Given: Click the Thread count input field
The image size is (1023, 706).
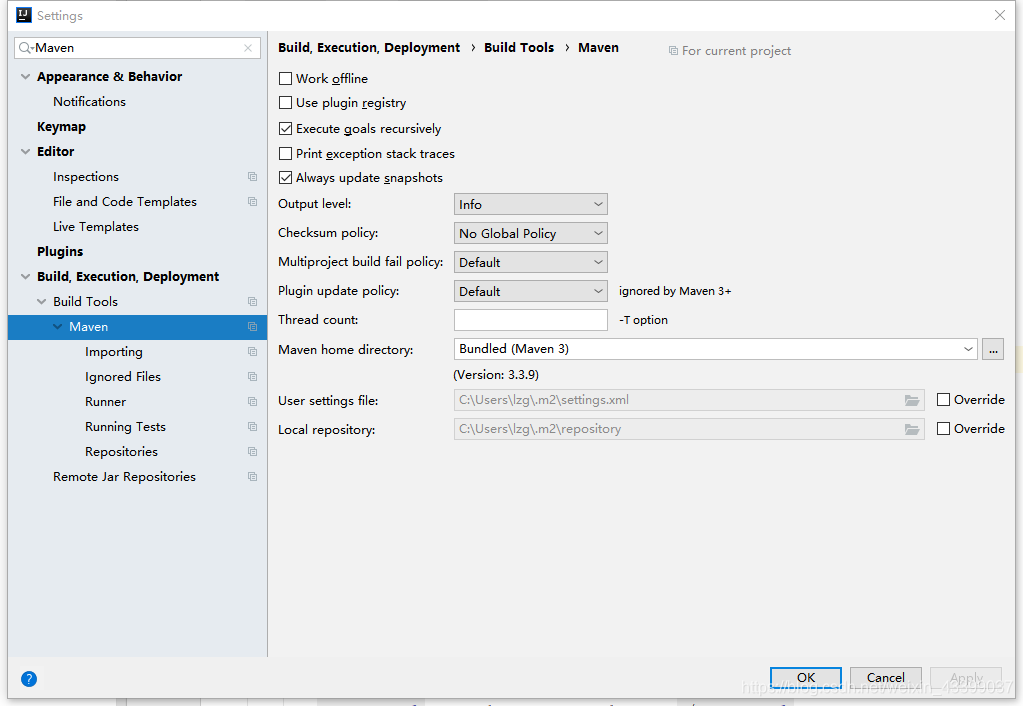Looking at the screenshot, I should 530,320.
